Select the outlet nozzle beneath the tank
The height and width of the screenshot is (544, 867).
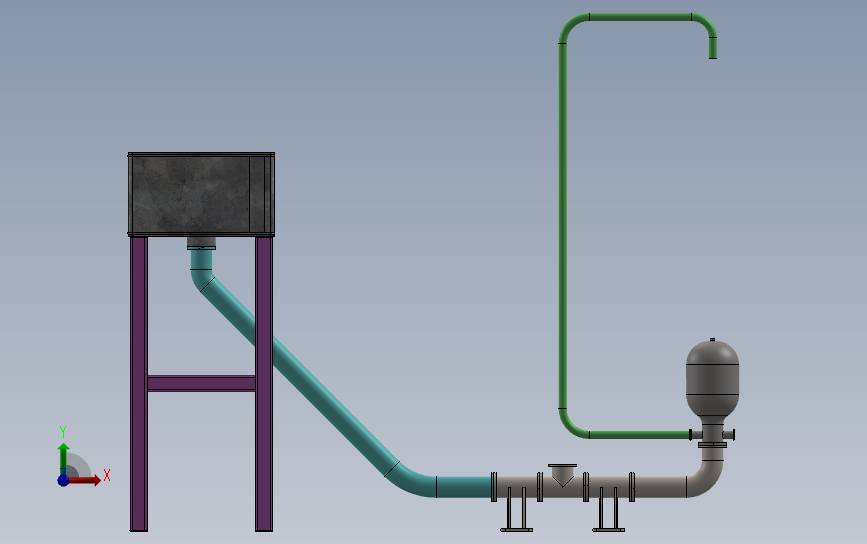[201, 243]
